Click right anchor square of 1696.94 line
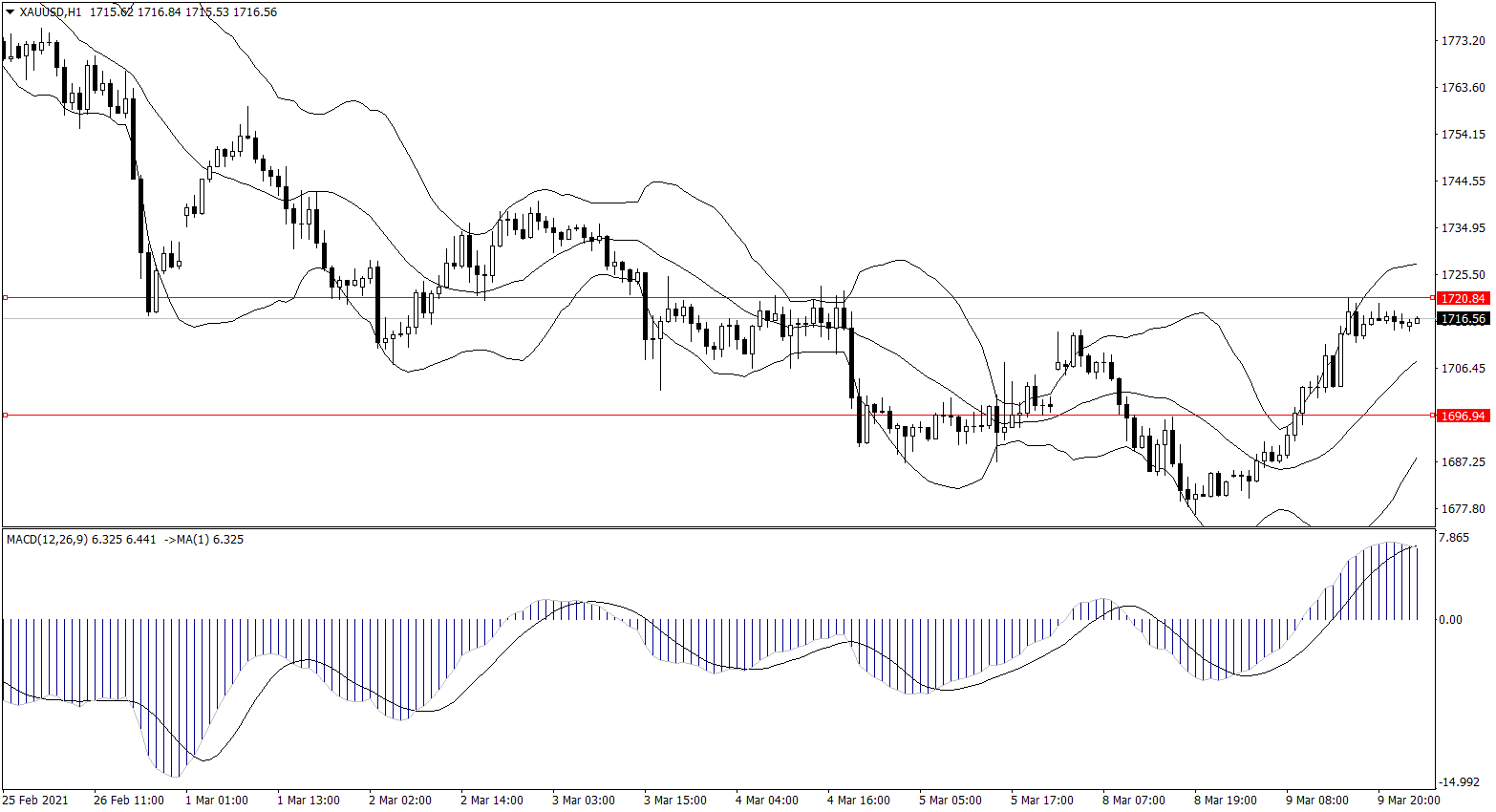The width and height of the screenshot is (1496, 812). click(1431, 416)
